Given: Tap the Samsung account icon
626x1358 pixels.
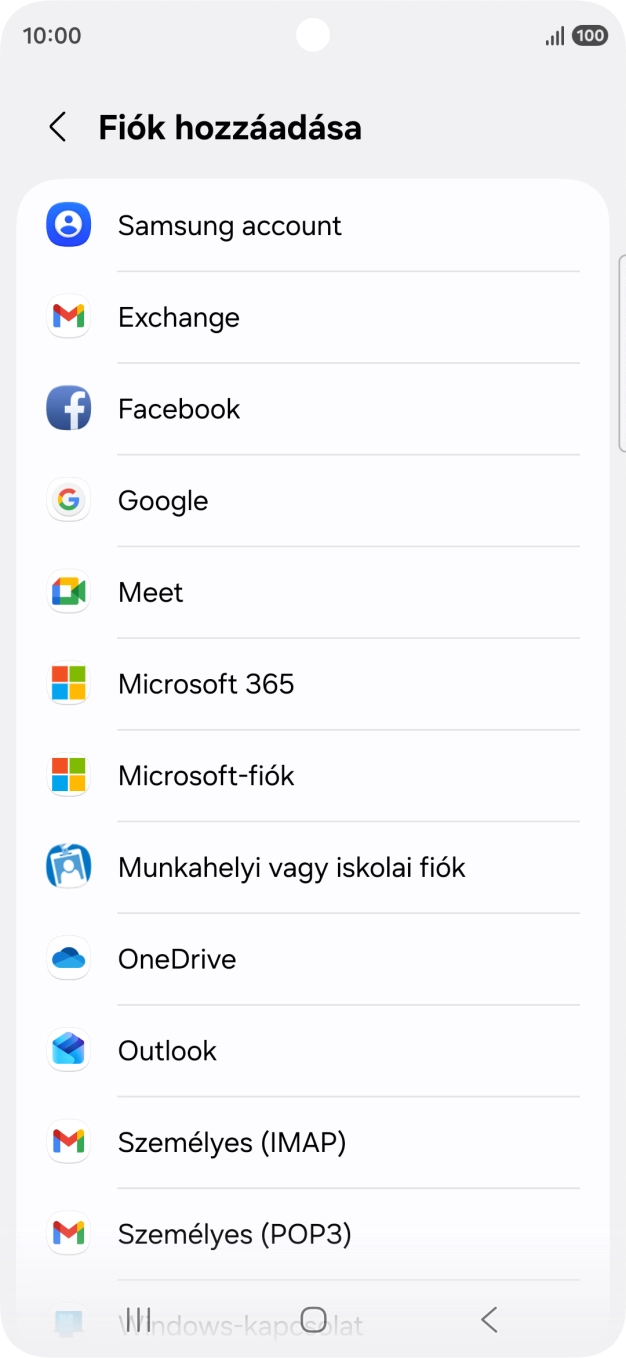Looking at the screenshot, I should coord(68,225).
